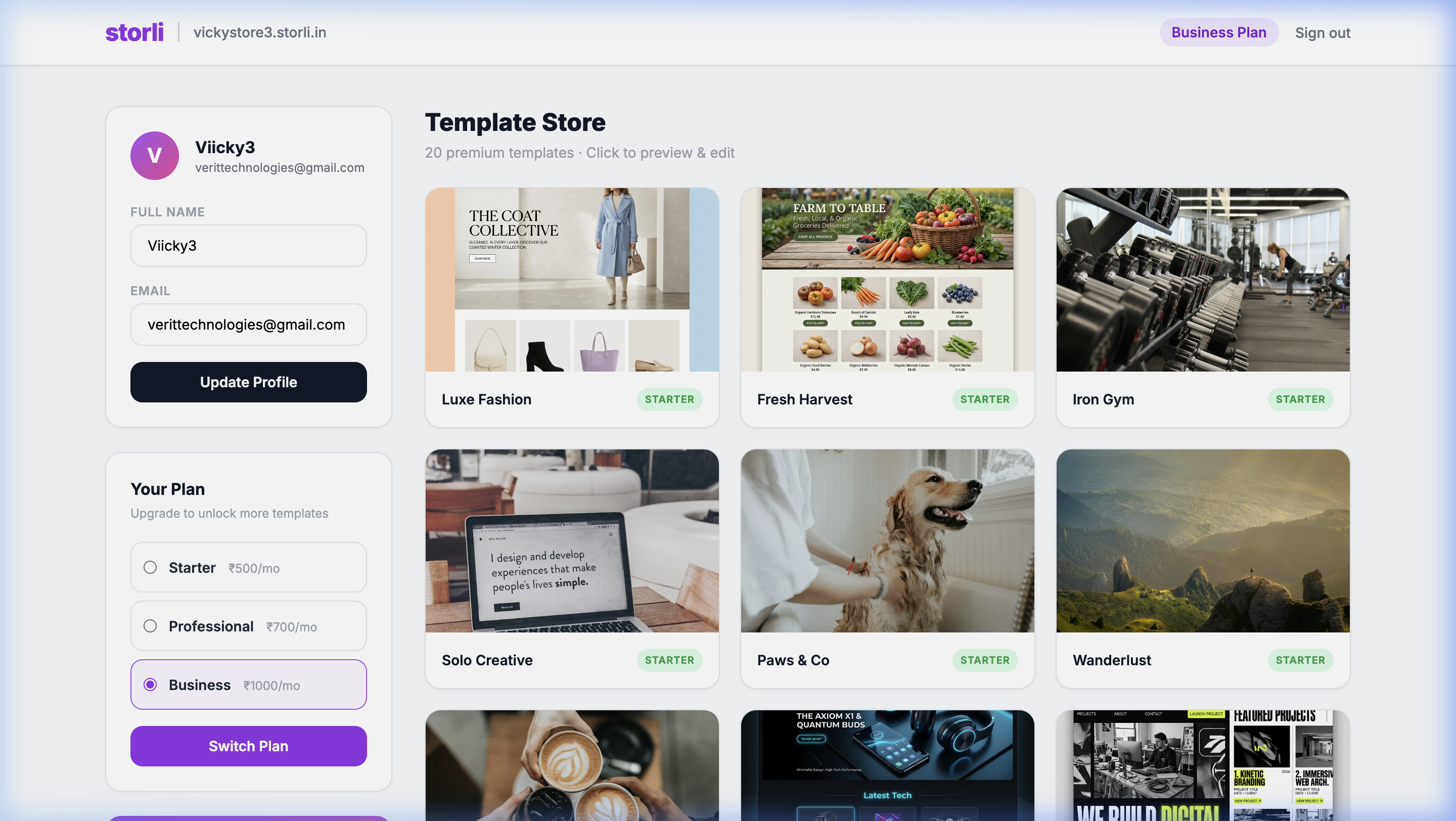Open the coffee cups template thumbnail

pyautogui.click(x=572, y=765)
